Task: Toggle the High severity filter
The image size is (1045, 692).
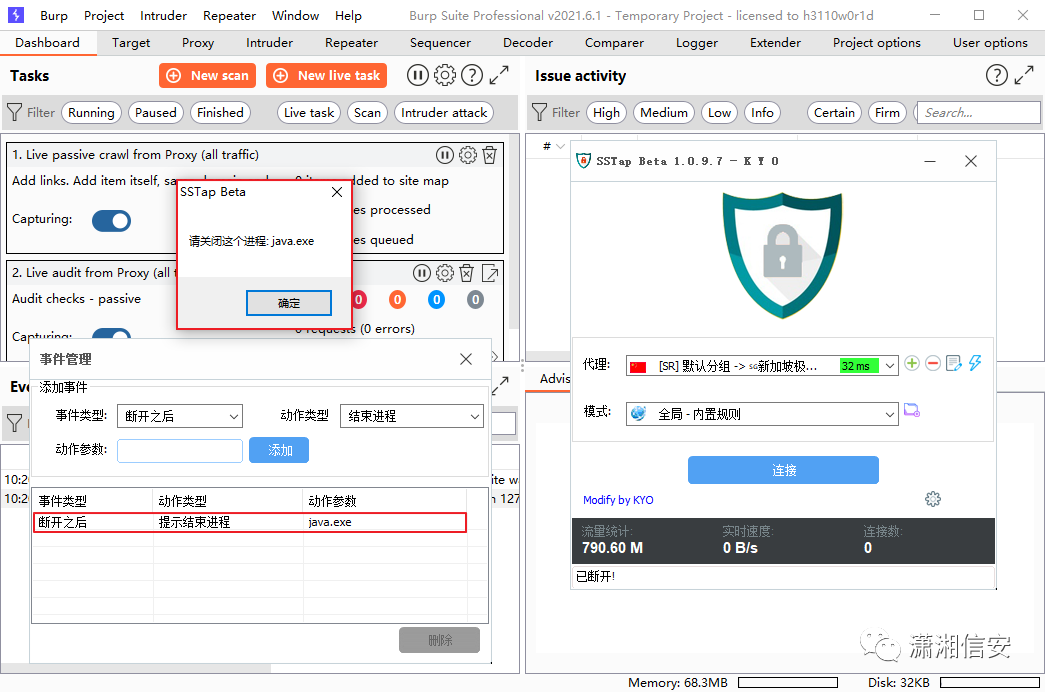Action: 606,113
